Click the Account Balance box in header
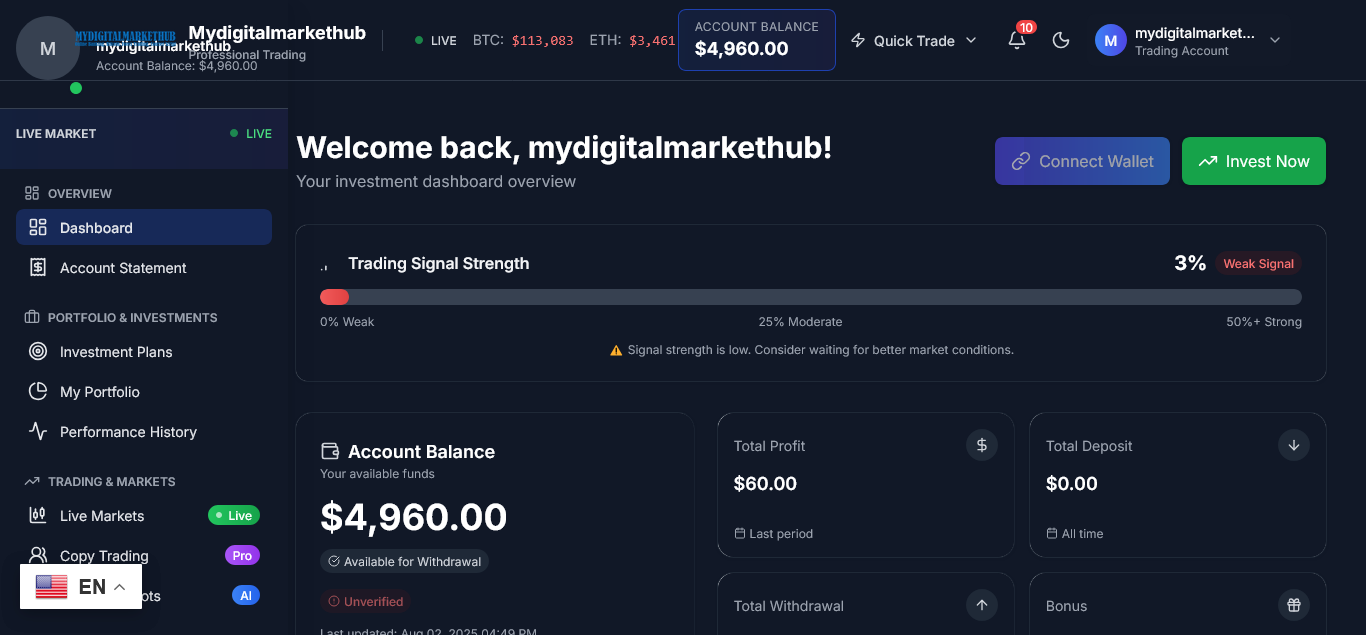 pos(756,40)
